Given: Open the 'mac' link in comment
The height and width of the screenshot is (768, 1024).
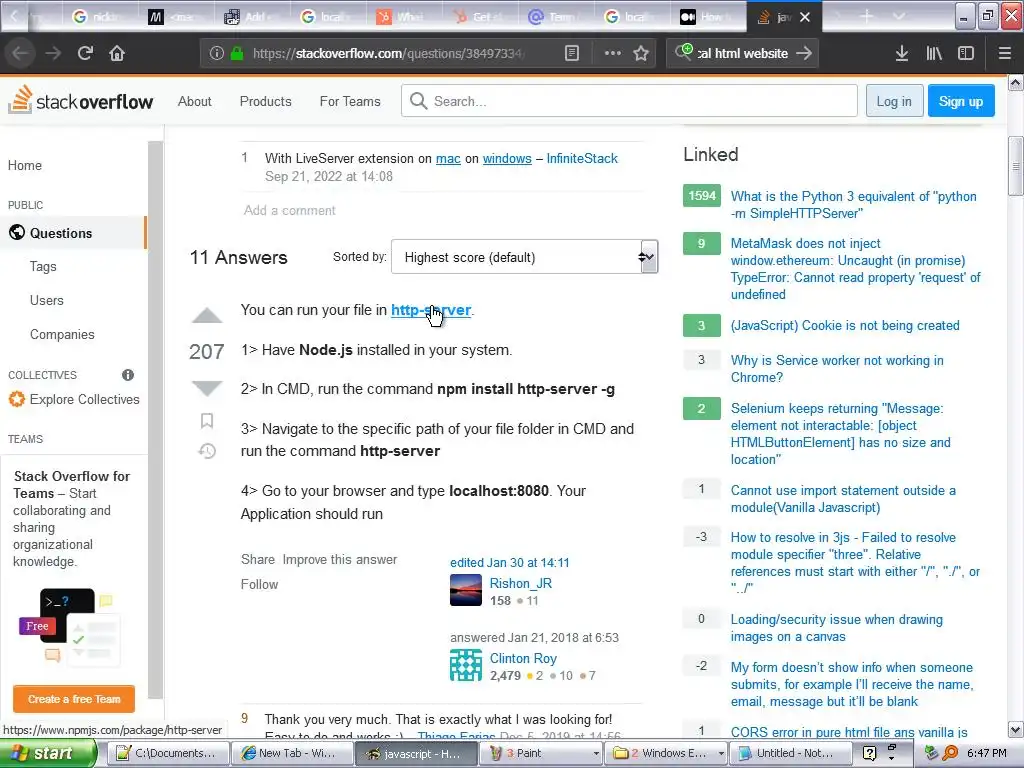Looking at the screenshot, I should [448, 158].
